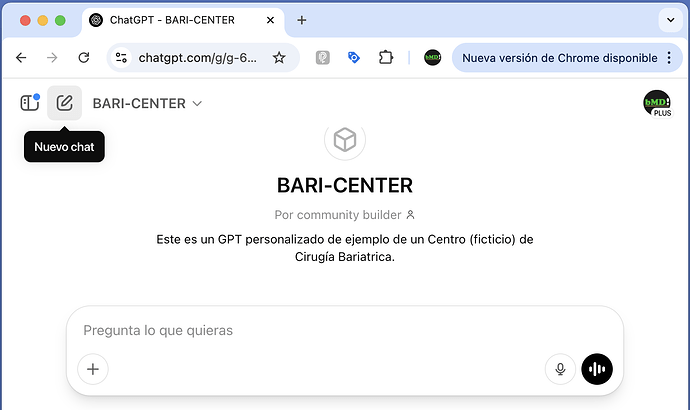Click the chatgpt.com address bar URL
This screenshot has width=690, height=410.
(x=198, y=58)
